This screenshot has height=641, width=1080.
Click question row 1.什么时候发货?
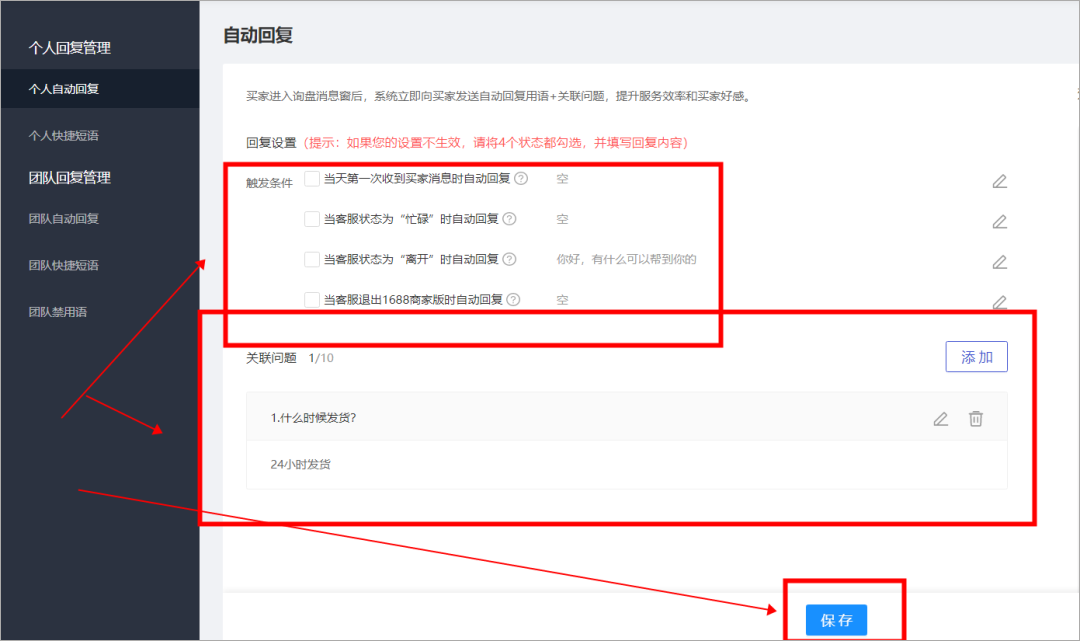627,418
